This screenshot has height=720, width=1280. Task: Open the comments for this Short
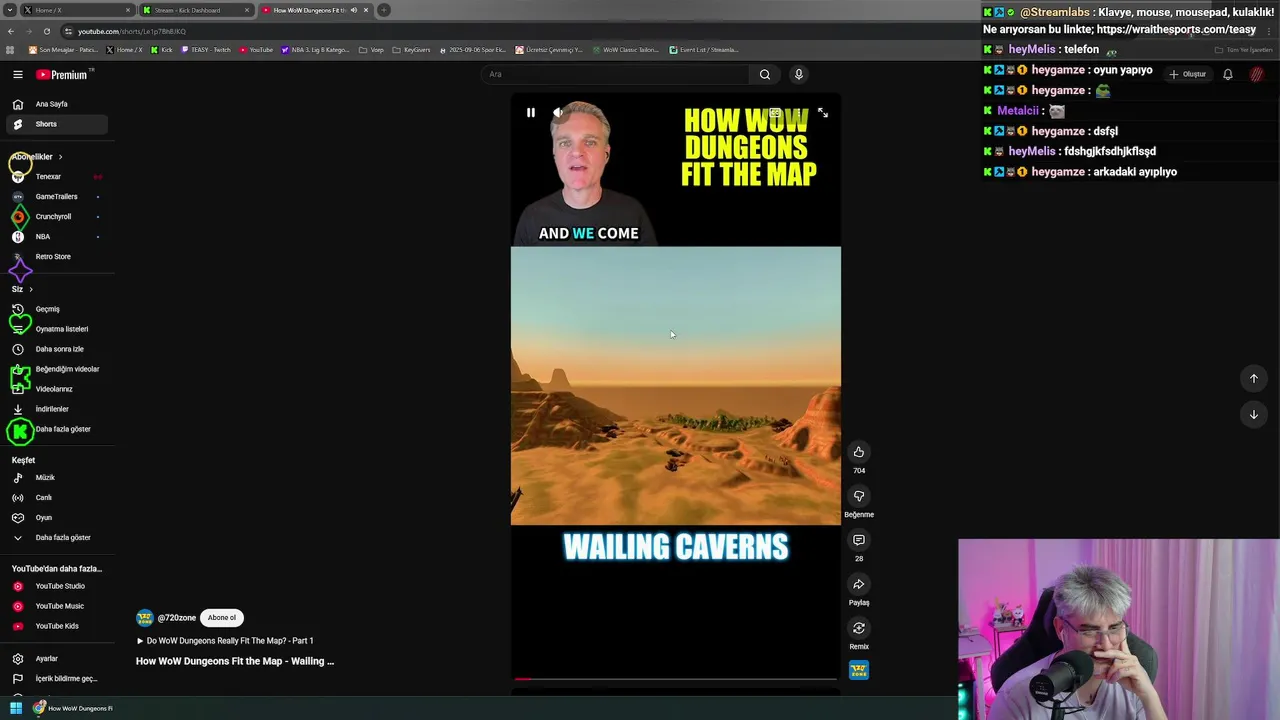click(859, 540)
